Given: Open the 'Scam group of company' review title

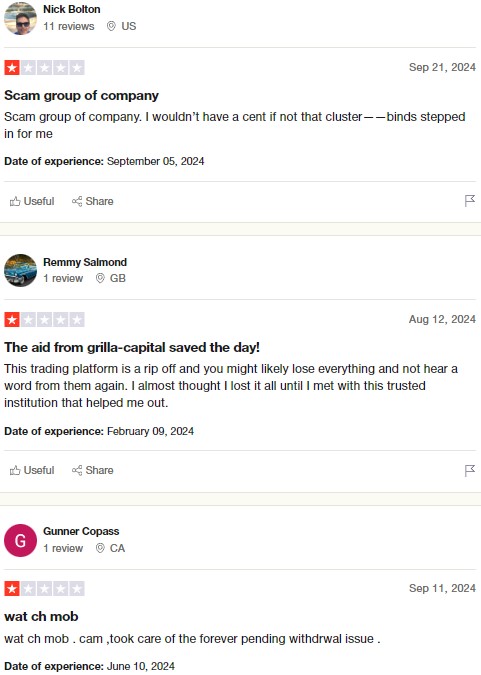Looking at the screenshot, I should pos(81,96).
